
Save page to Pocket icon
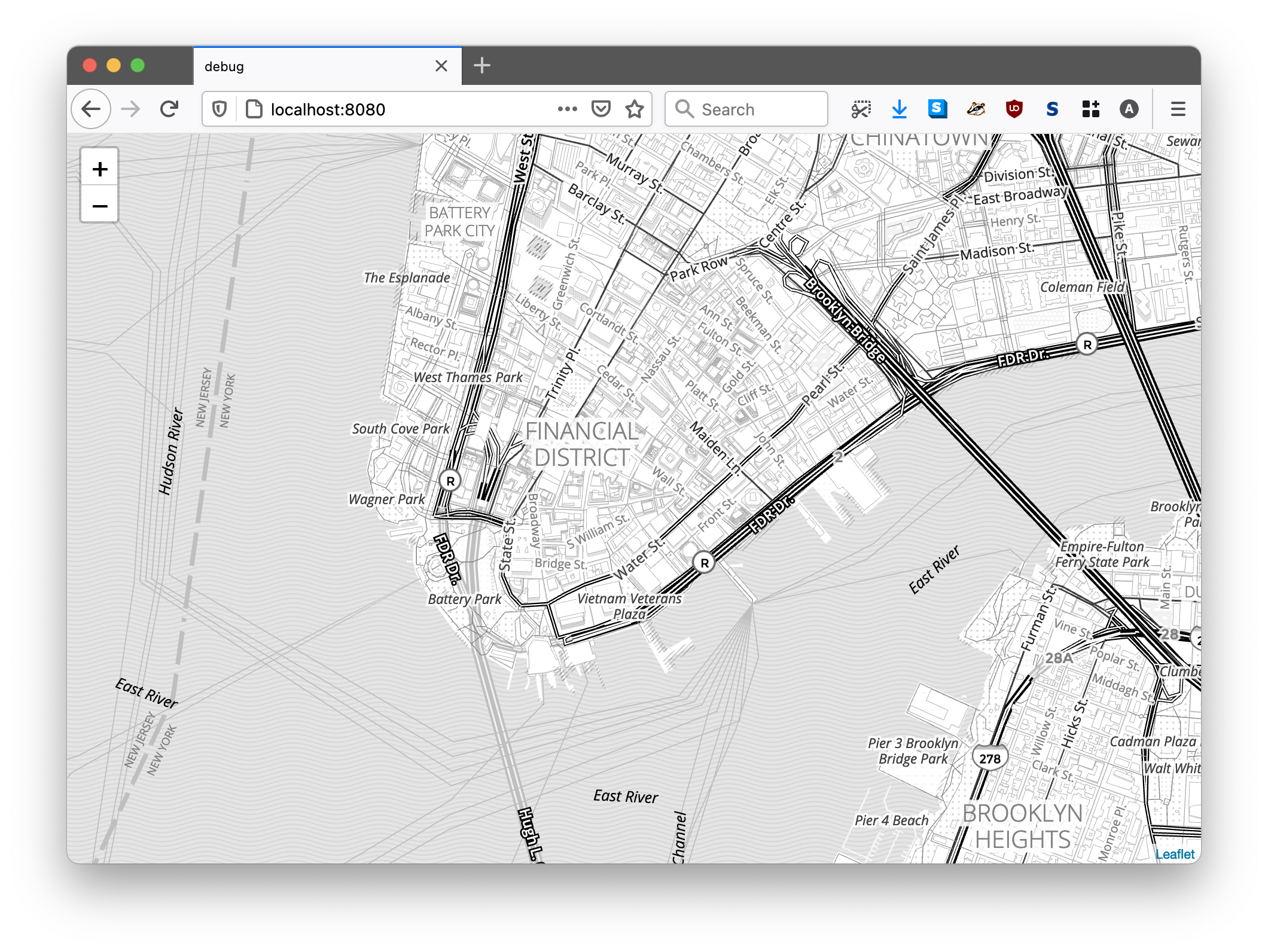coord(601,109)
